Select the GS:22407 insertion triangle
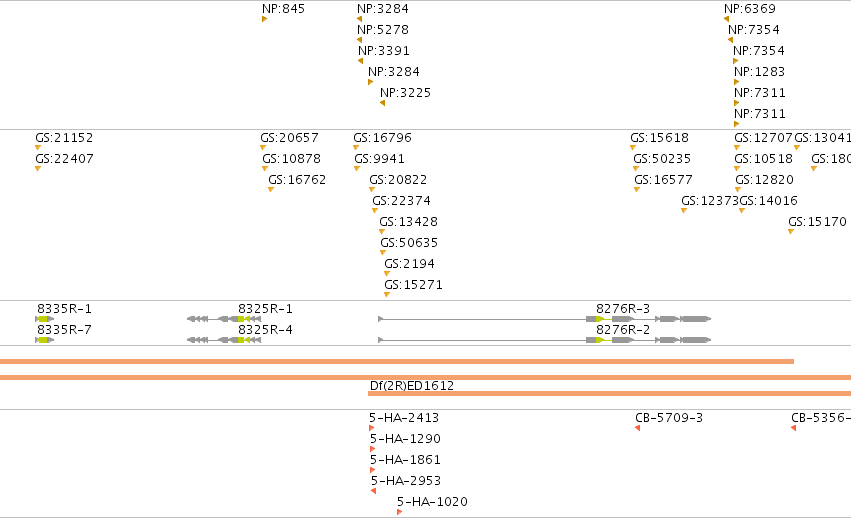The height and width of the screenshot is (518, 851). coord(37,169)
